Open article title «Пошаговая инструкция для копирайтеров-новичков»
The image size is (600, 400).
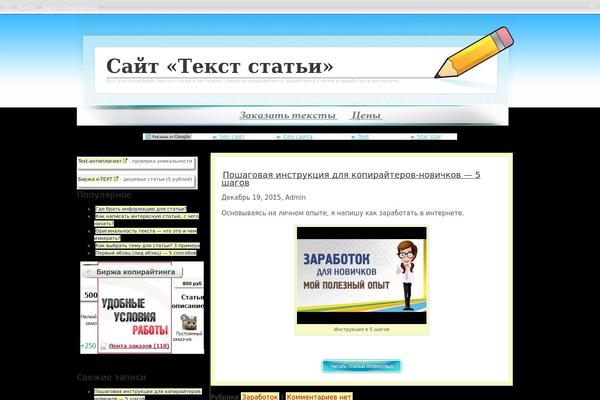click(351, 179)
